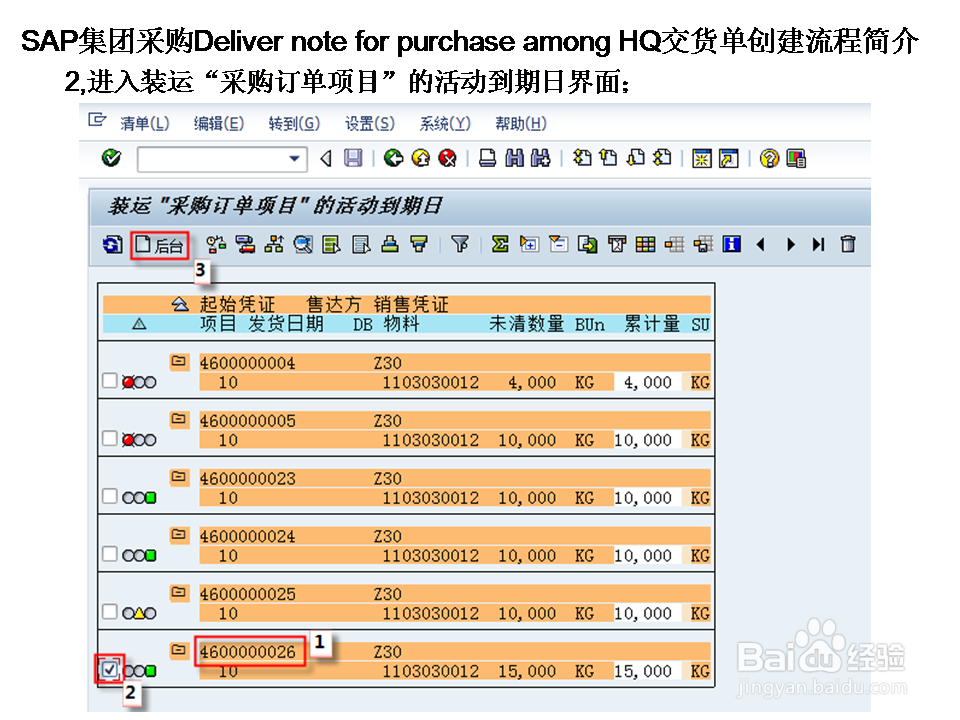
Task: Open the command field dropdown arrow
Action: click(x=294, y=159)
